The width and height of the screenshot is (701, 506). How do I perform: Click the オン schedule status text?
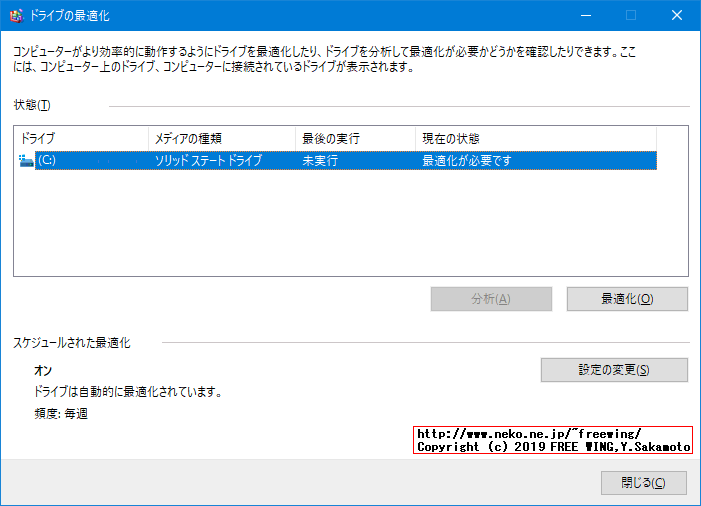[x=43, y=371]
